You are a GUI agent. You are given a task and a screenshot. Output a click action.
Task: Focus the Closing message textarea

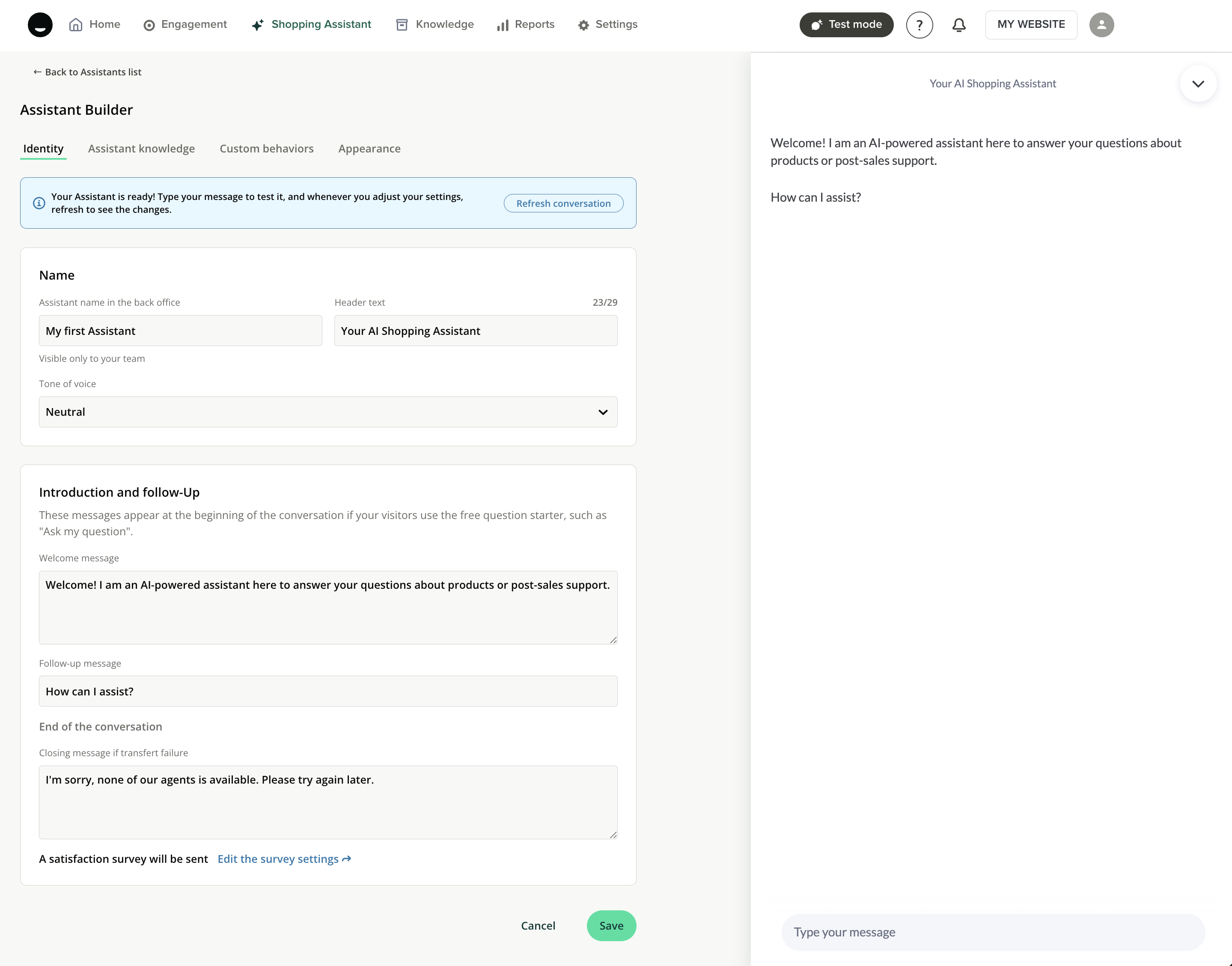pyautogui.click(x=328, y=802)
